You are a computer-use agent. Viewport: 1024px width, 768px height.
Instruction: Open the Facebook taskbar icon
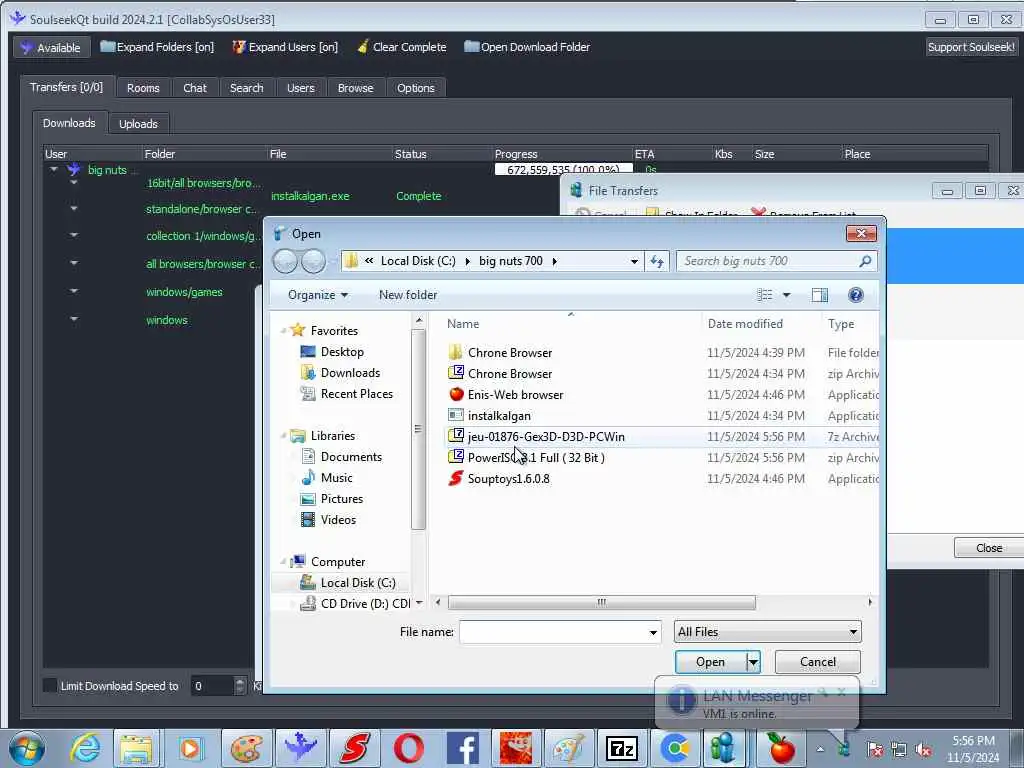463,748
